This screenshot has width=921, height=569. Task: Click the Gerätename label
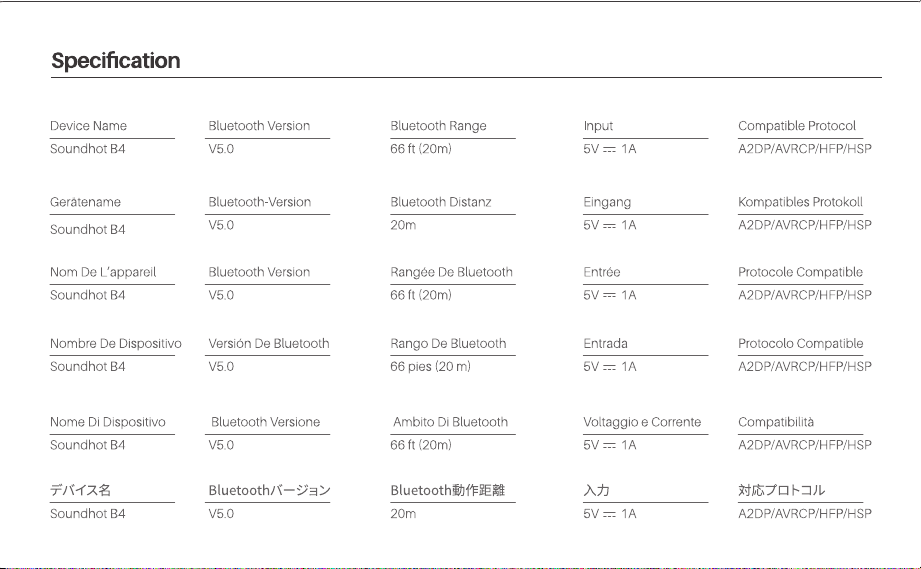tap(85, 202)
